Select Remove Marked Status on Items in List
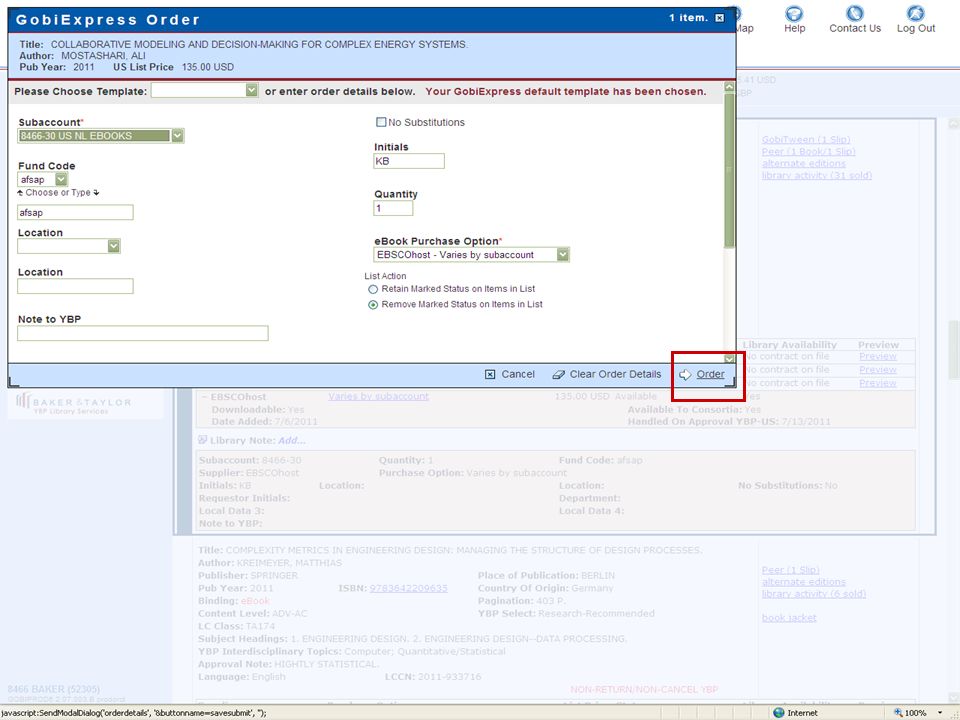This screenshot has width=960, height=720. (x=373, y=305)
